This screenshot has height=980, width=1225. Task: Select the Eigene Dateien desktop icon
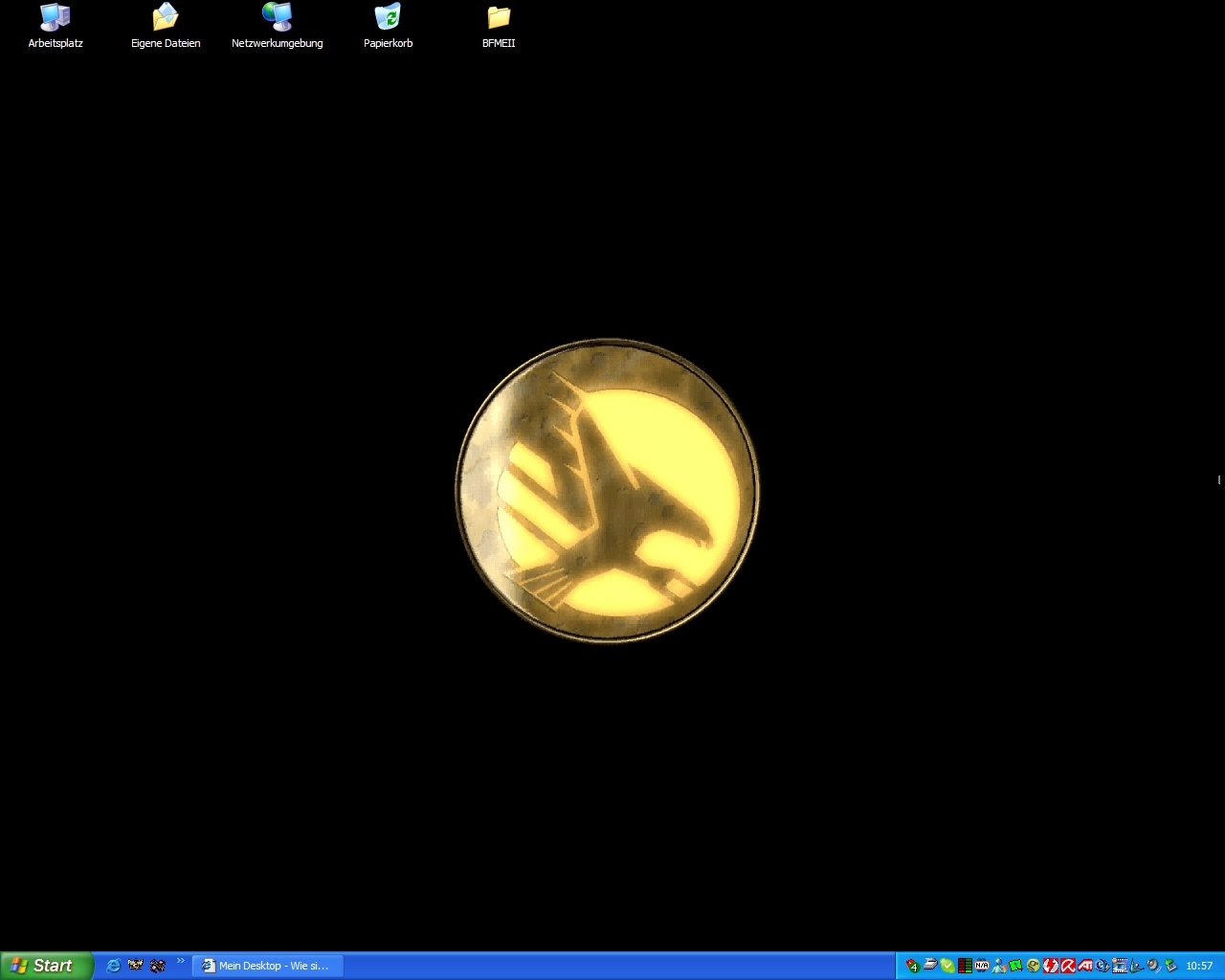tap(166, 26)
